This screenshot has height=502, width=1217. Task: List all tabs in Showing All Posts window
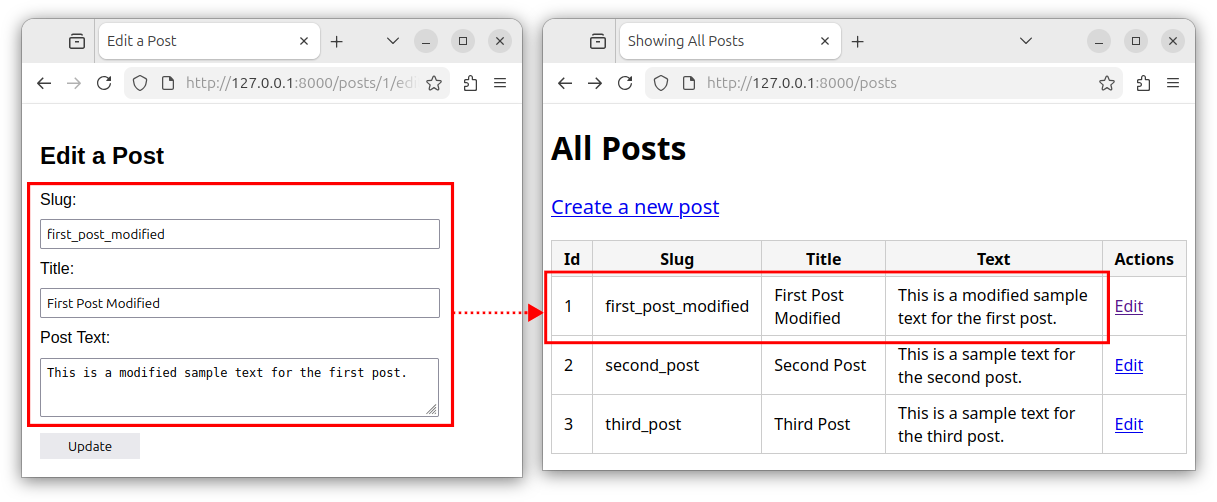tap(1026, 41)
